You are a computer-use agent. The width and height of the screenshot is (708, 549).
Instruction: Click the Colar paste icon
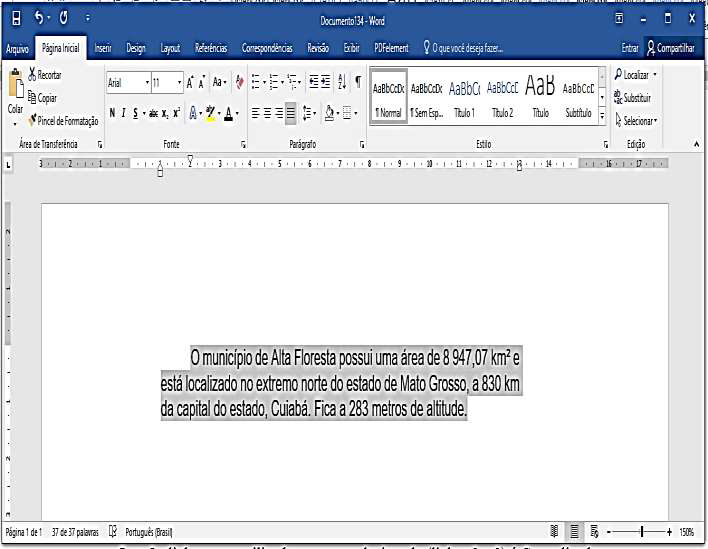click(x=16, y=84)
